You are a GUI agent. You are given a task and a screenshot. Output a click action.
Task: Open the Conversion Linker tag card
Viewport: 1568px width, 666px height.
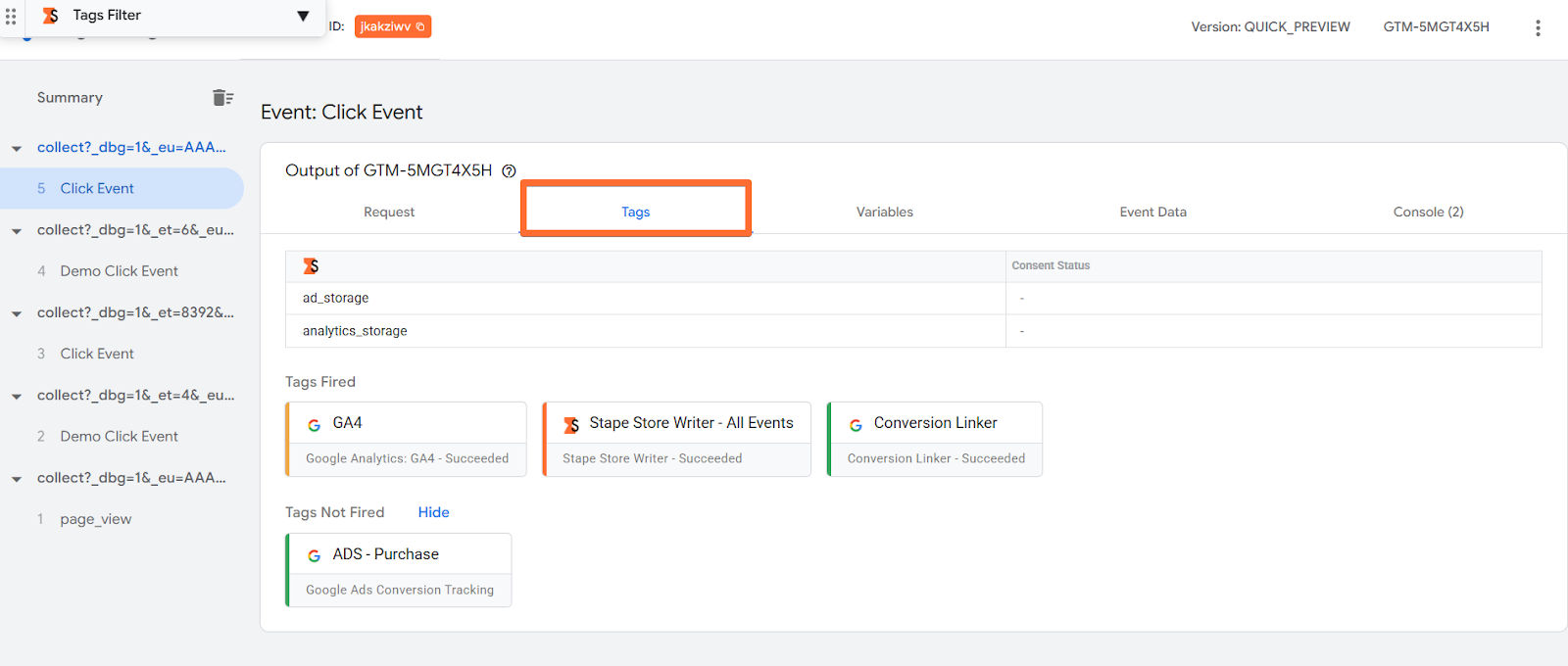coord(935,439)
